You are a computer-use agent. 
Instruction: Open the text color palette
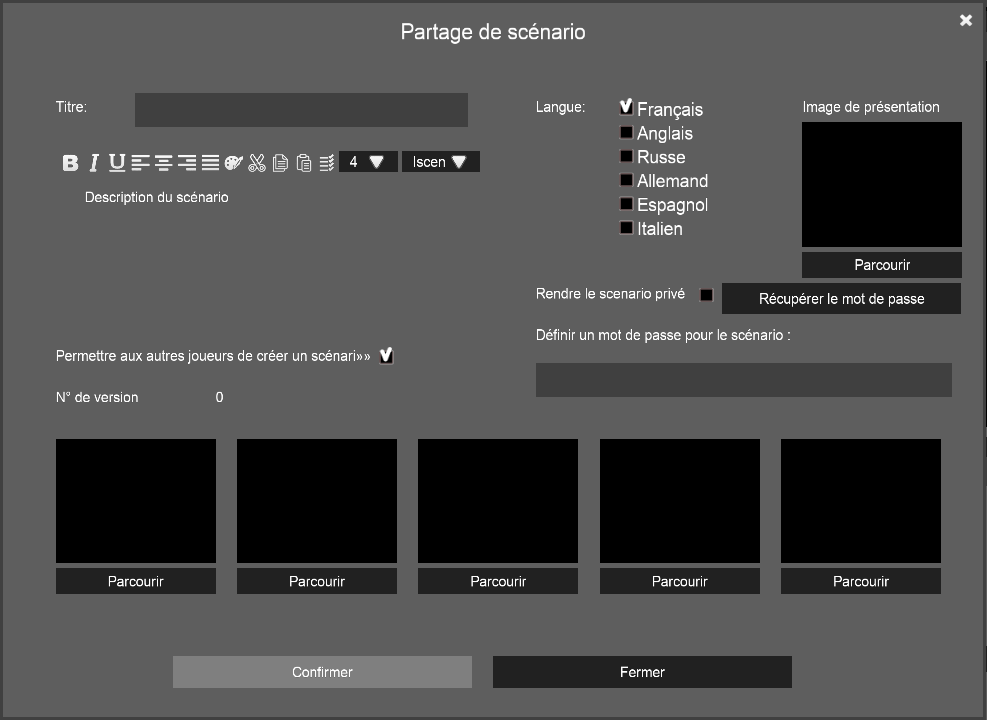pyautogui.click(x=234, y=163)
